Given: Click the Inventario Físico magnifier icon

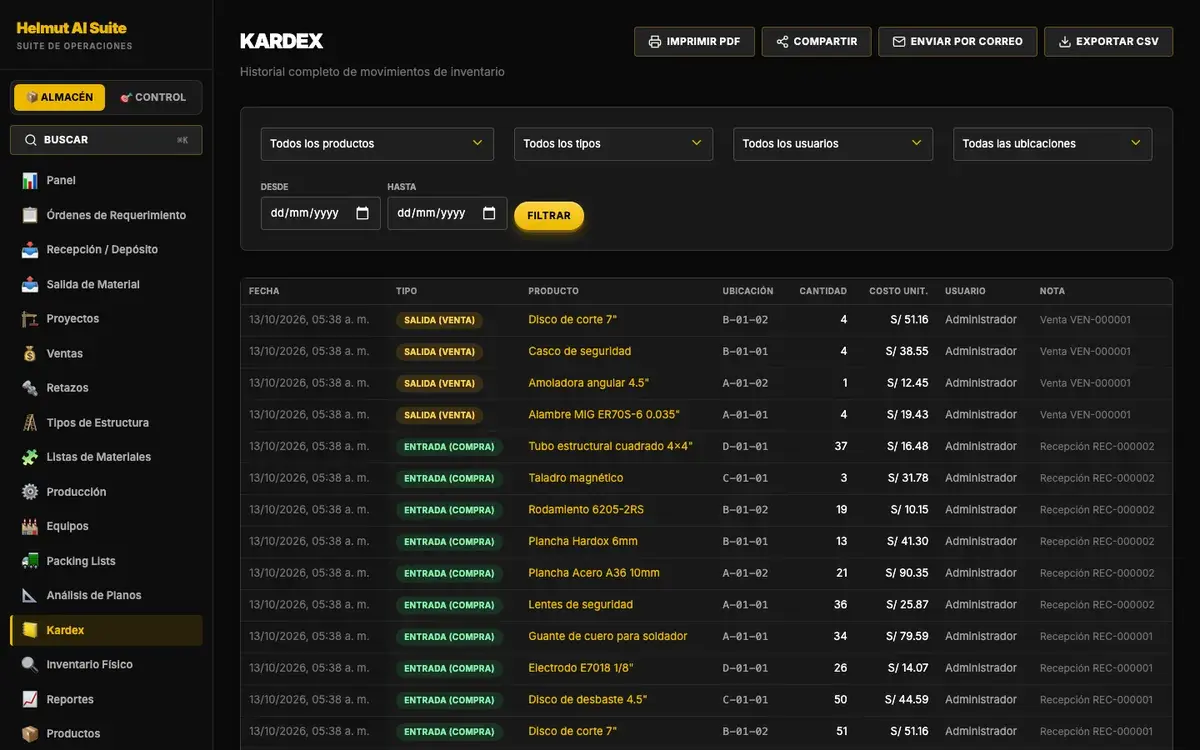Looking at the screenshot, I should (x=29, y=664).
